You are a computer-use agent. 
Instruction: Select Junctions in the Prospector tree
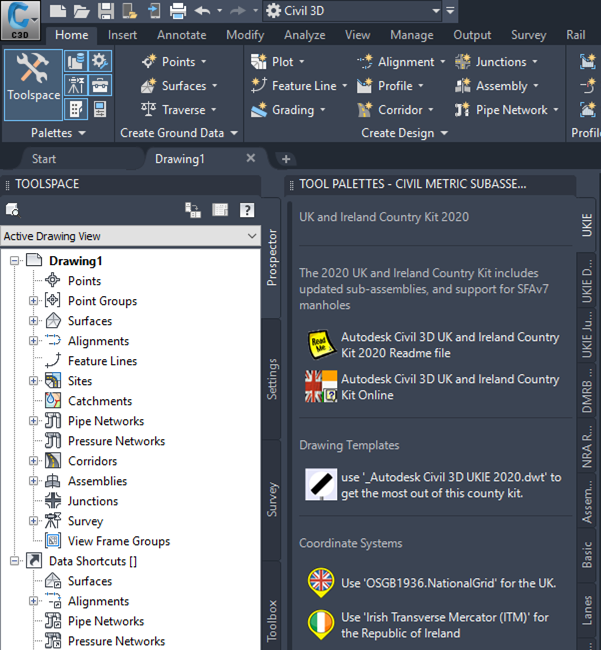tap(93, 501)
